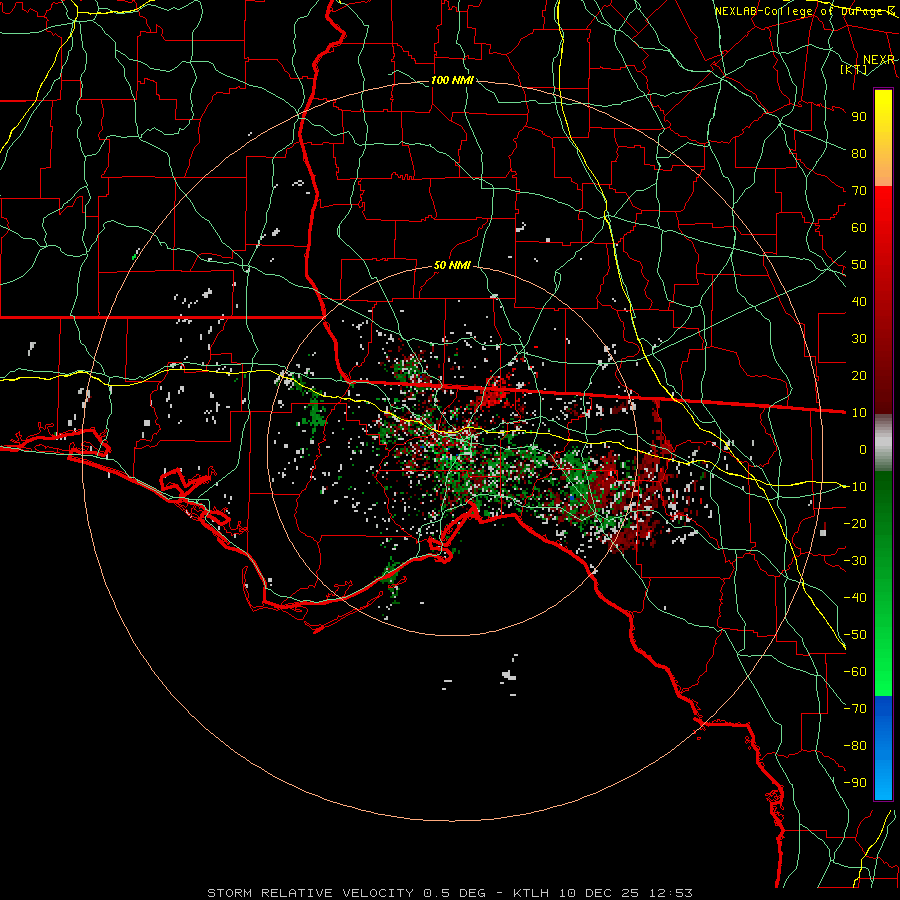Click the -40 value on the velocity scale

855,598
